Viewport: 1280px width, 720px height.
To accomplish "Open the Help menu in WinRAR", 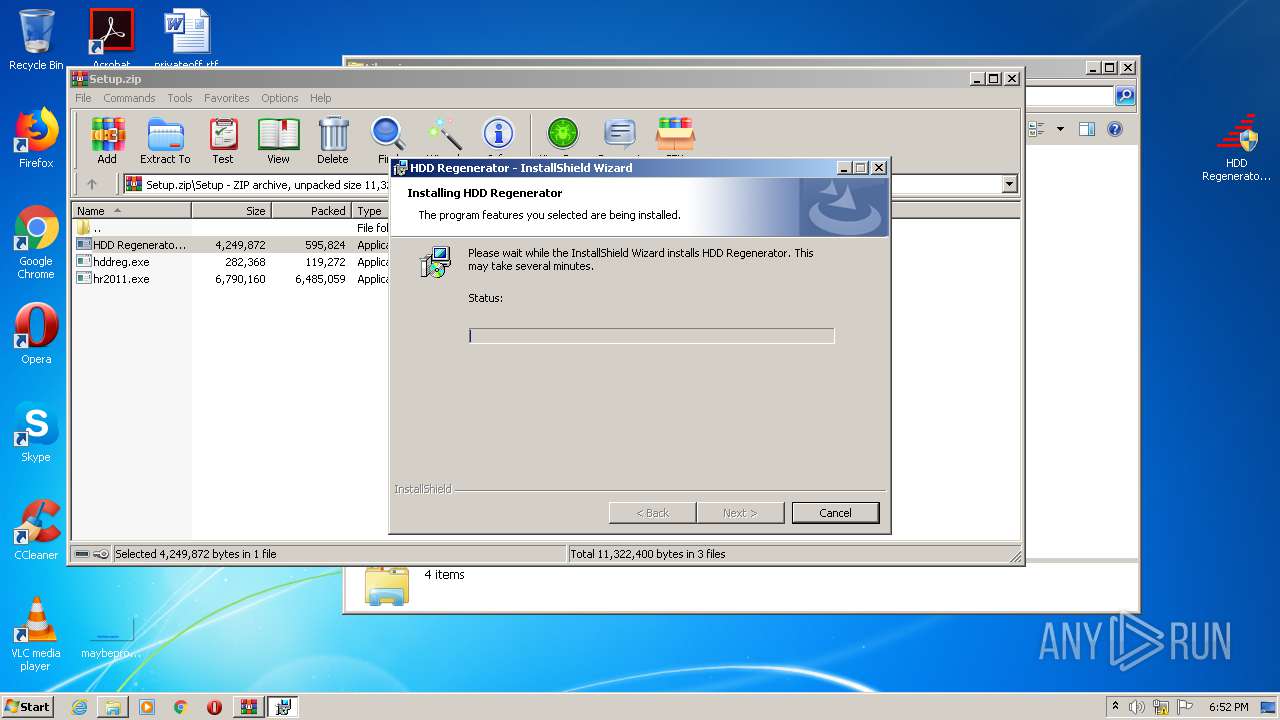I will click(320, 98).
